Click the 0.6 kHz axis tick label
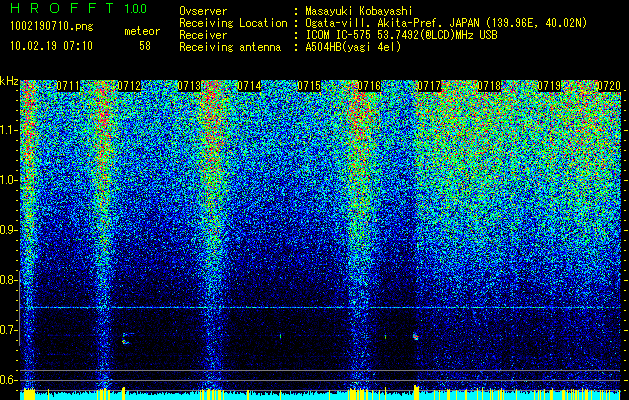 pyautogui.click(x=9, y=380)
